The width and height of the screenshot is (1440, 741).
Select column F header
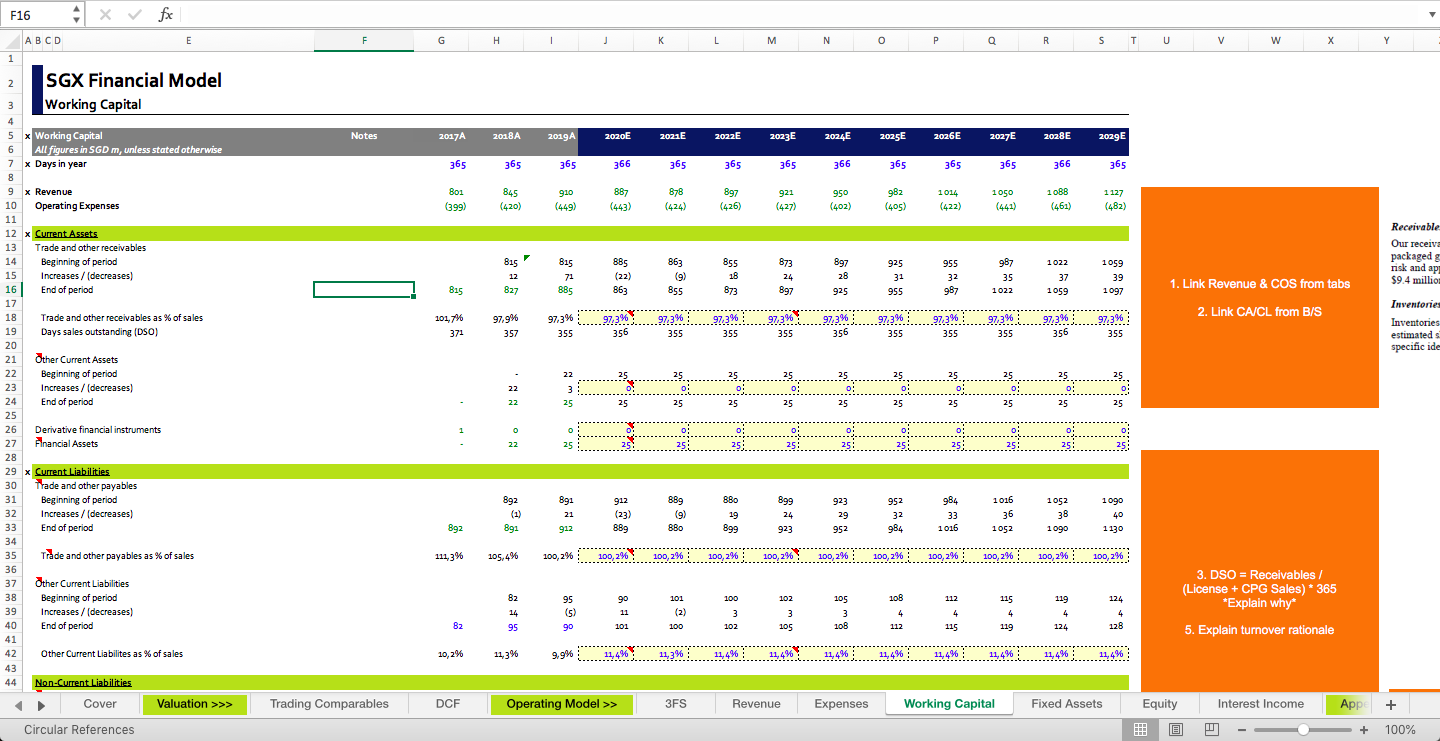[x=364, y=40]
